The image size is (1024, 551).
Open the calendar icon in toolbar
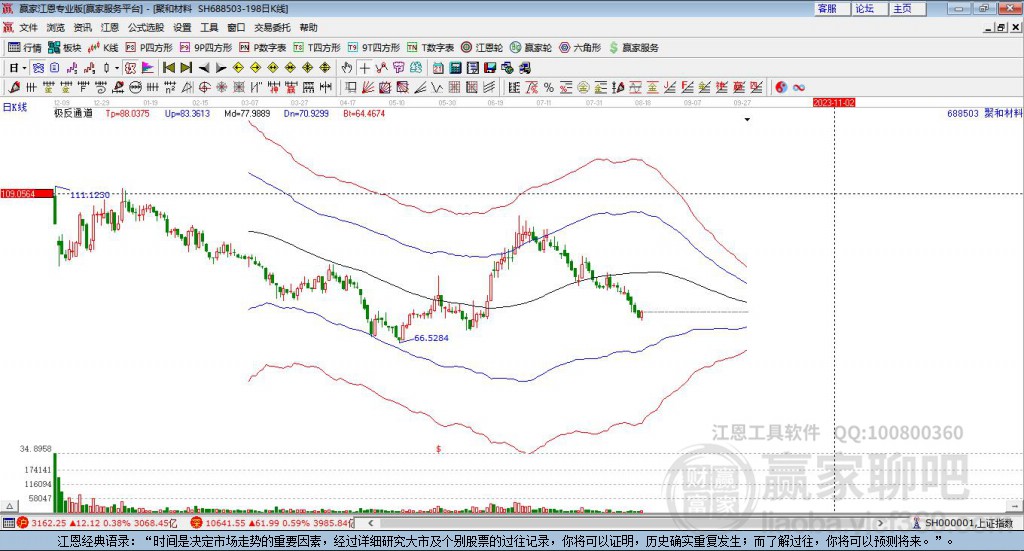point(438,68)
